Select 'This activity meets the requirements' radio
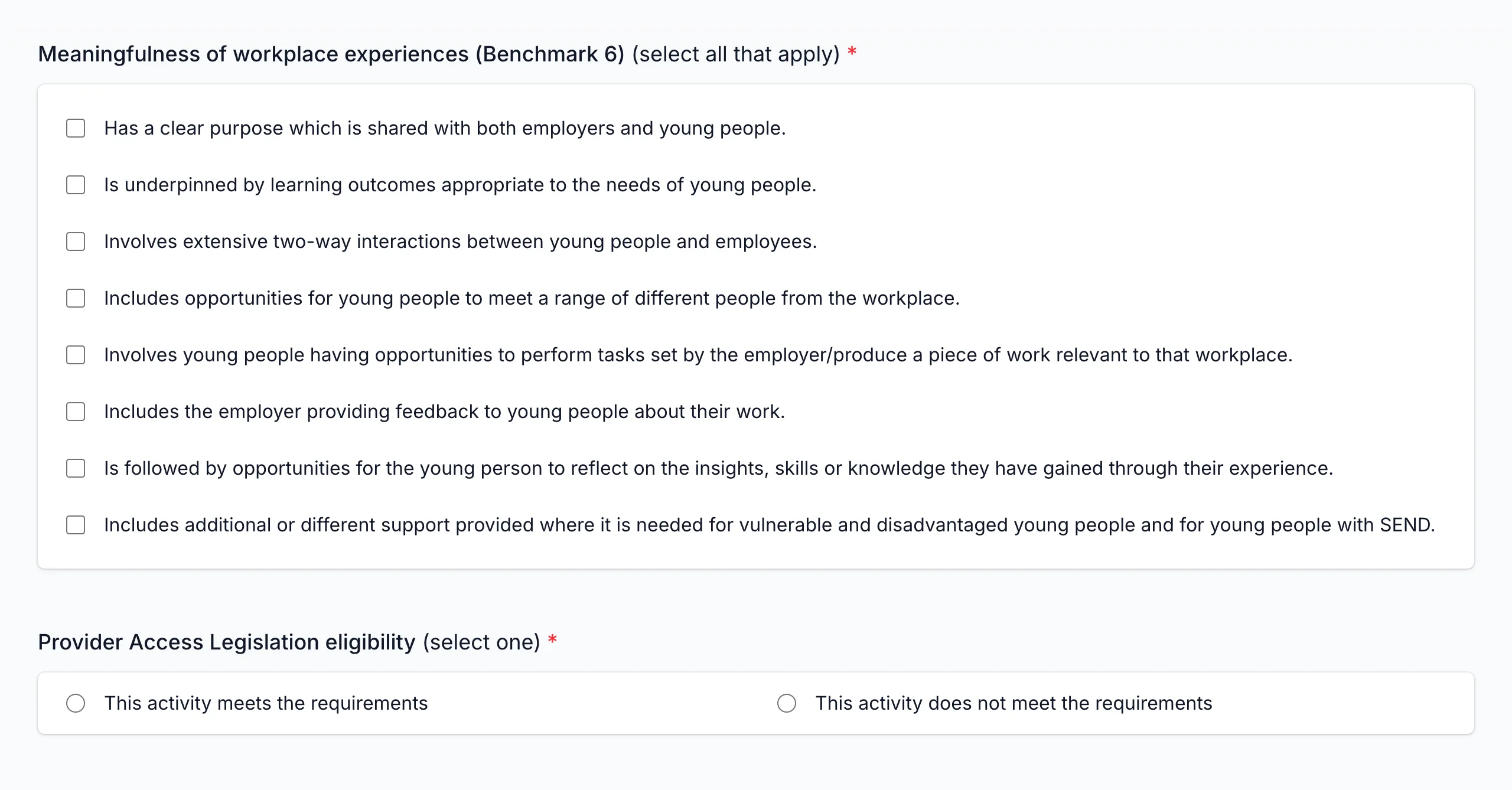Image resolution: width=1512 pixels, height=790 pixels. pyautogui.click(x=76, y=703)
